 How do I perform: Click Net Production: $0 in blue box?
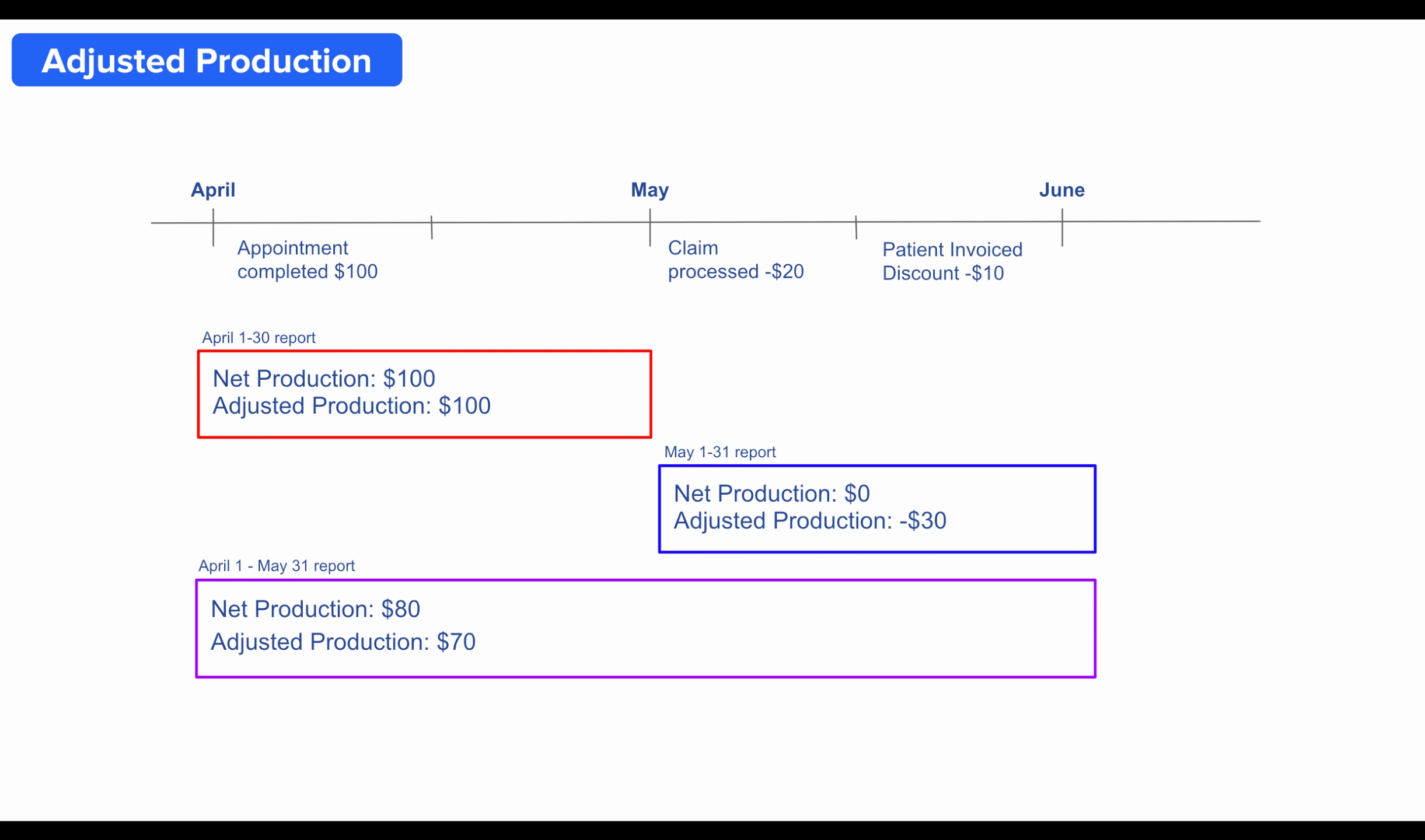tap(771, 494)
